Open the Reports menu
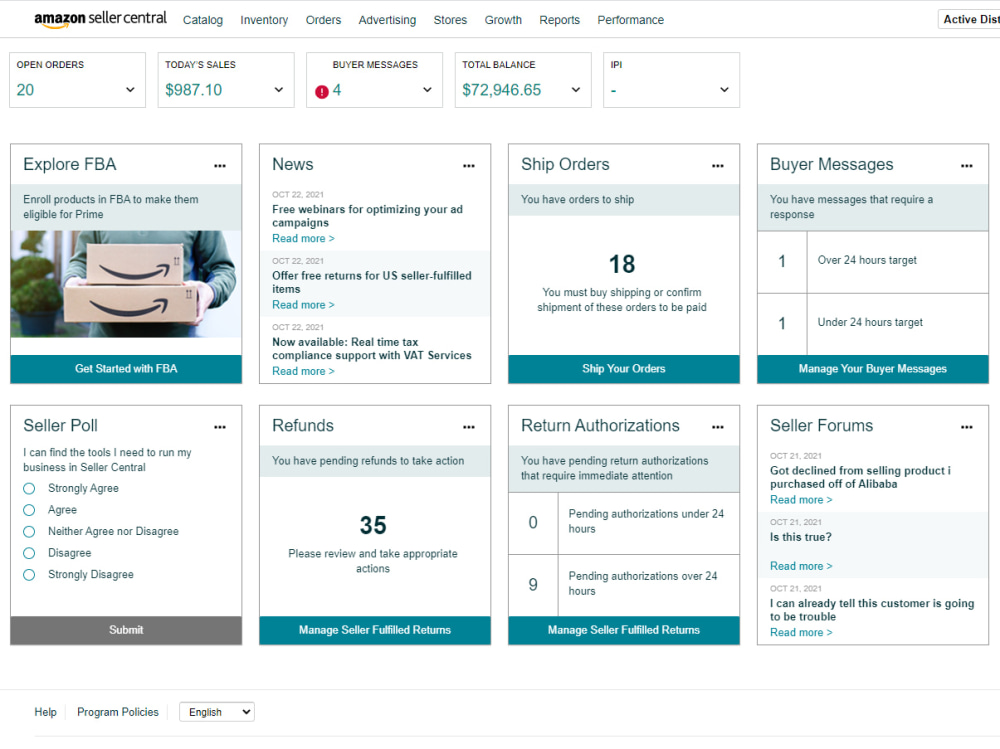The height and width of the screenshot is (749, 1000). (x=559, y=20)
